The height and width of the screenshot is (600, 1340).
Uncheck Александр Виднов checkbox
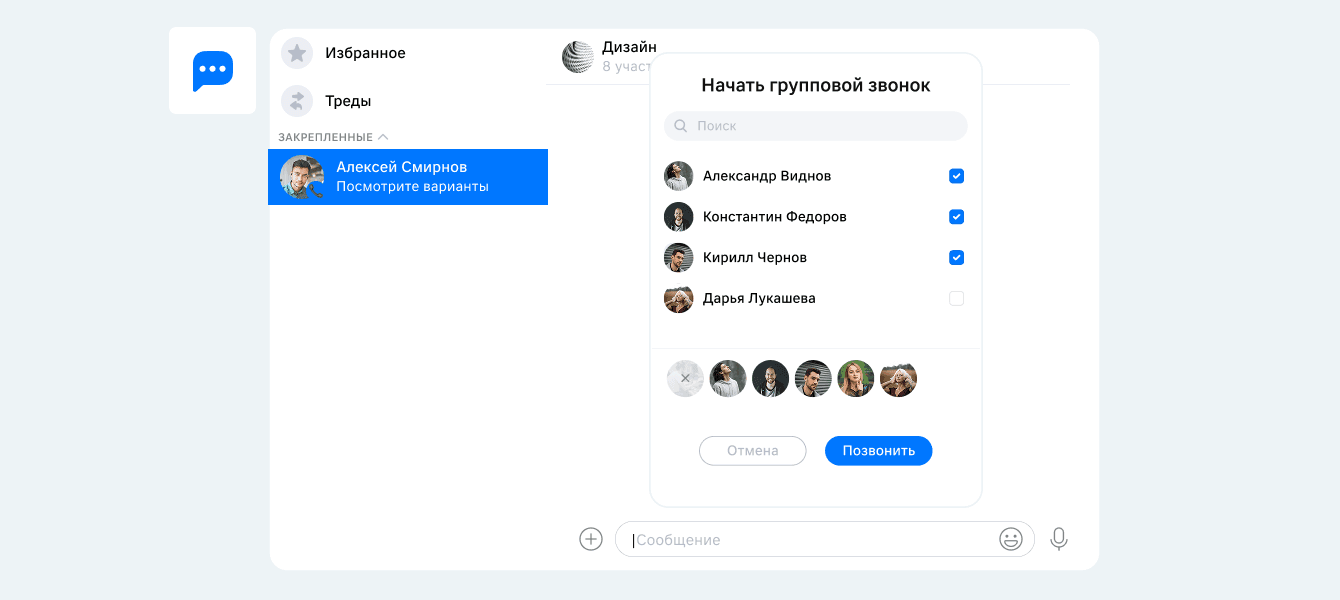pyautogui.click(x=956, y=176)
